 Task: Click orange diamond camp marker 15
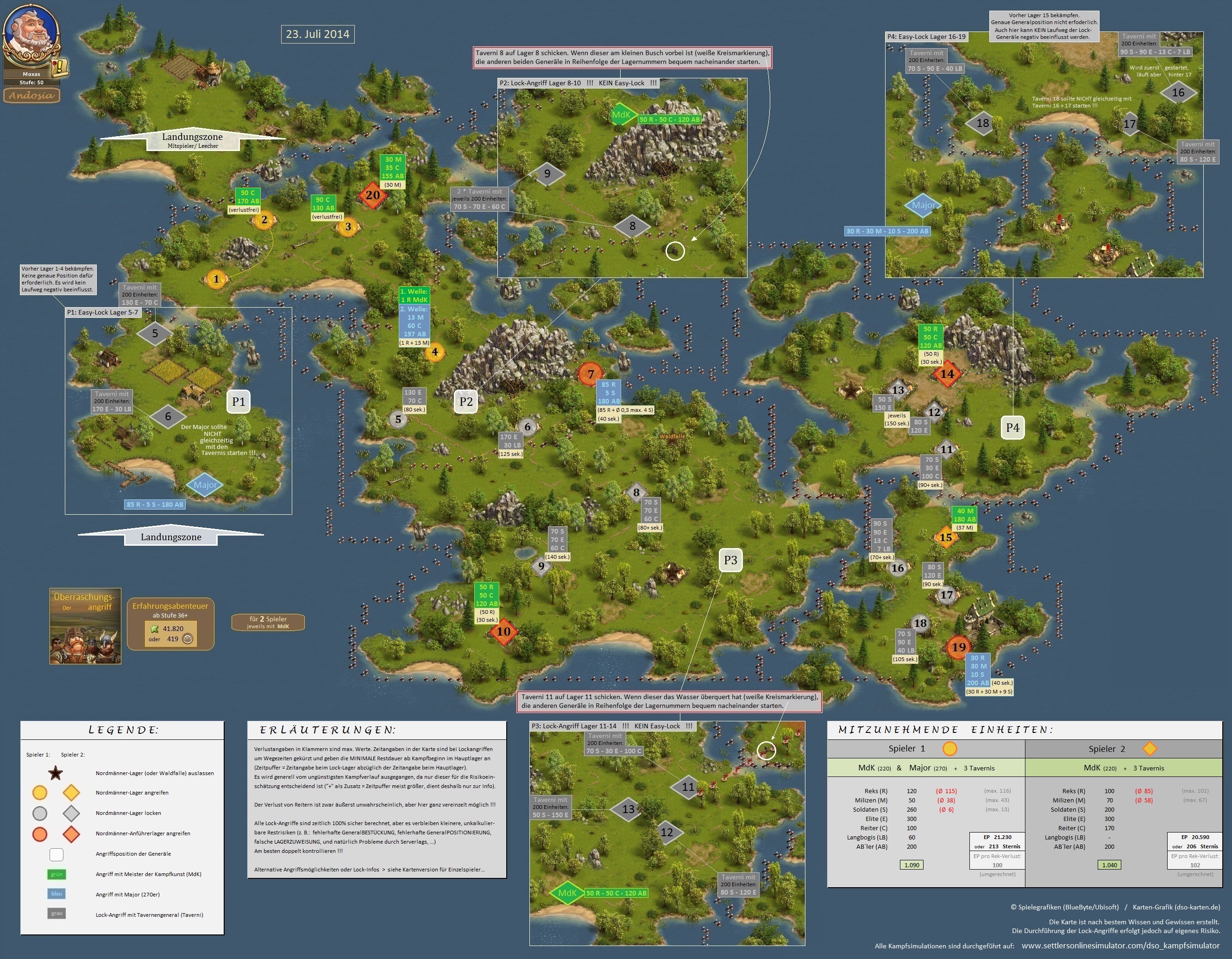[946, 537]
